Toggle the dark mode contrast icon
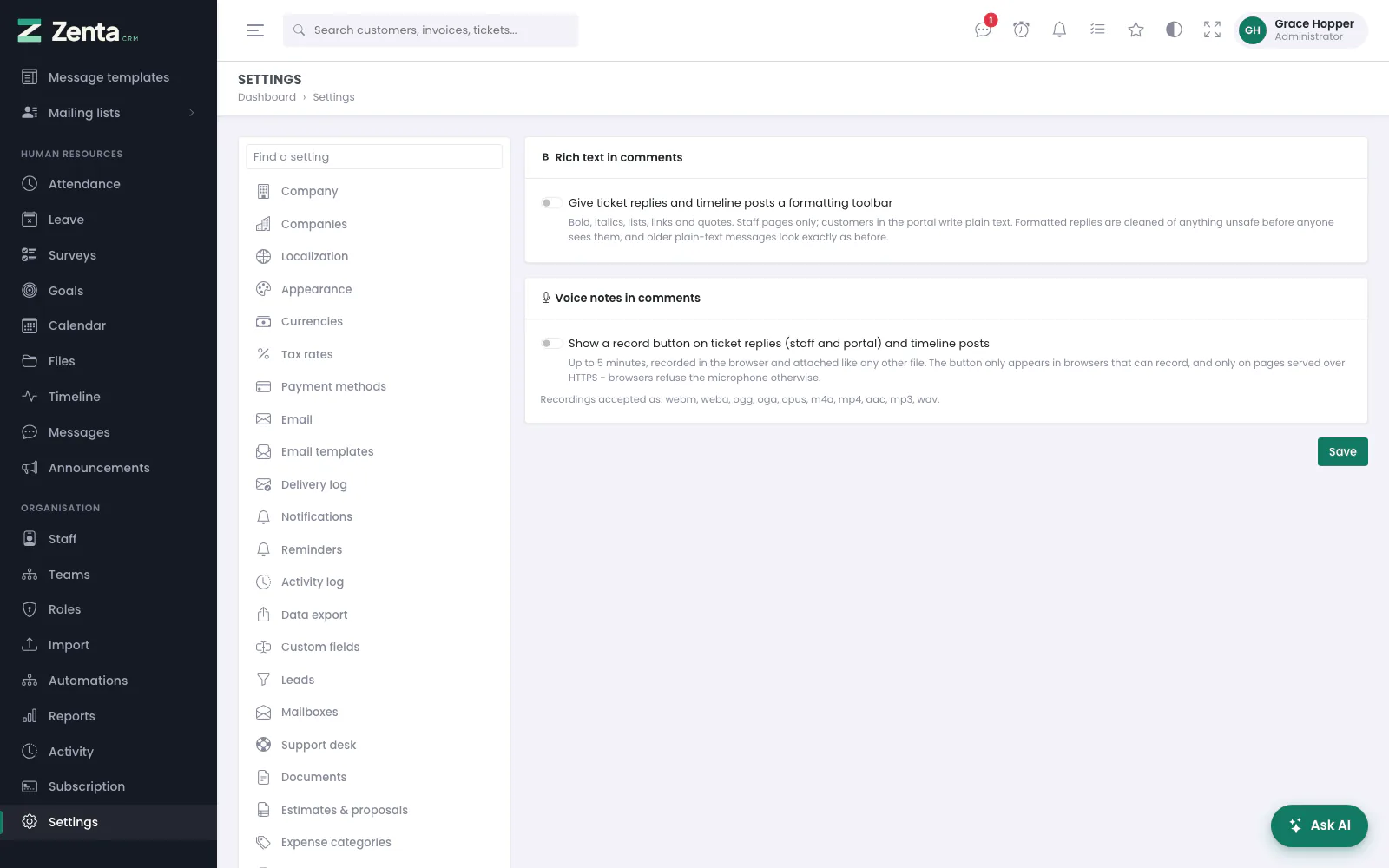1389x868 pixels. coord(1175,30)
